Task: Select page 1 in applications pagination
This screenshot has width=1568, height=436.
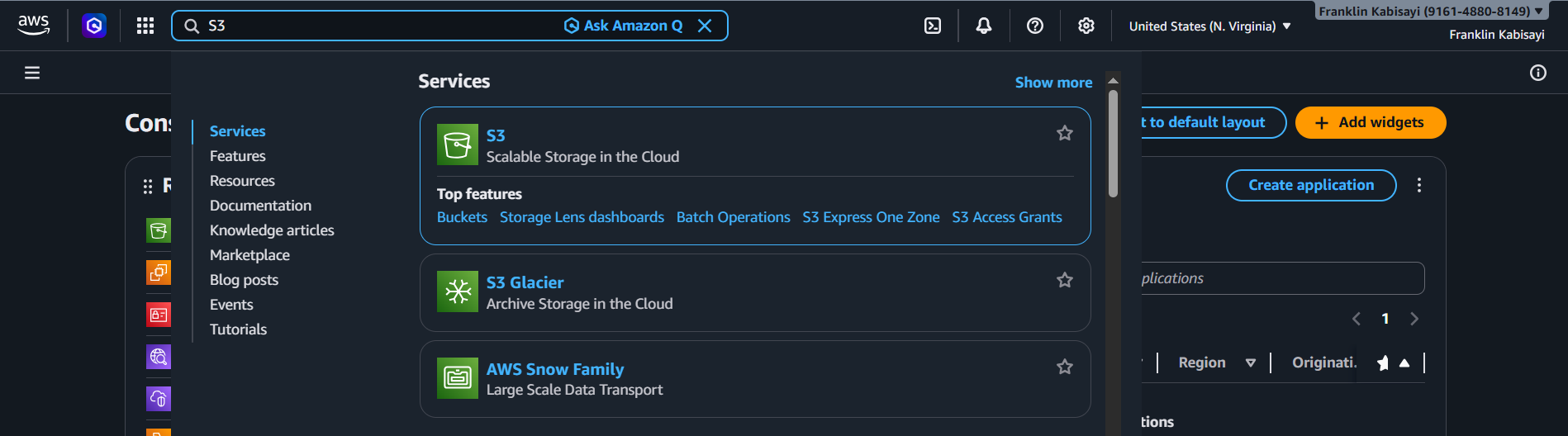Action: coord(1385,319)
